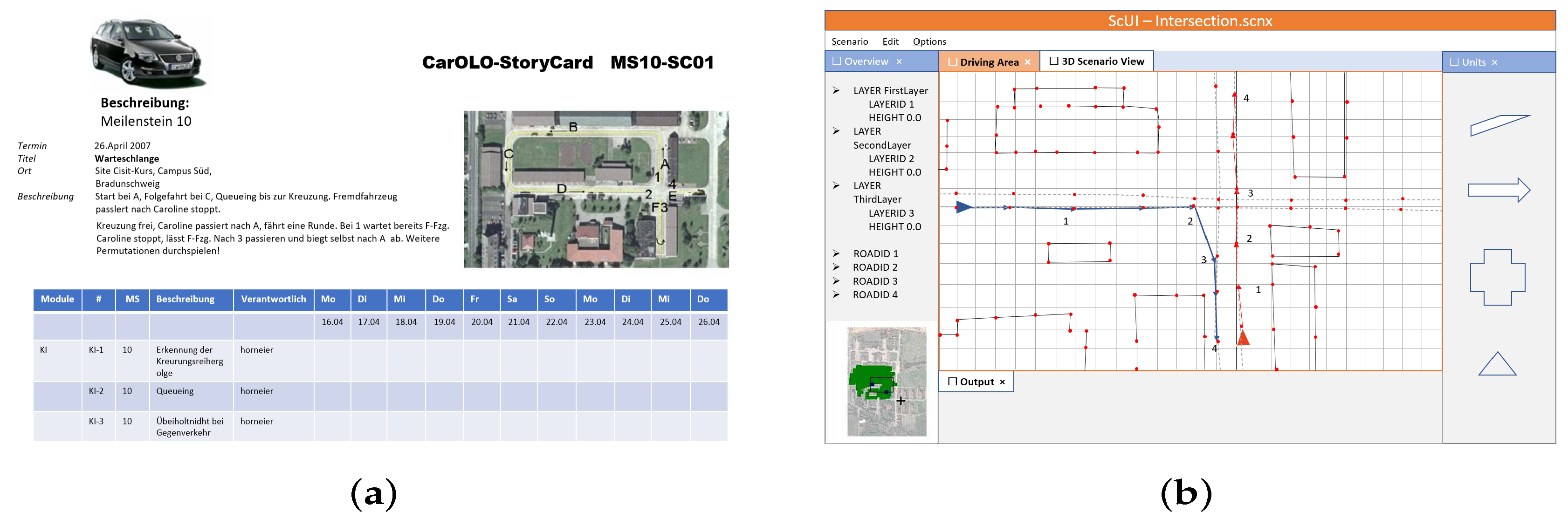The width and height of the screenshot is (1568, 519).
Task: Close the Units panel
Action: tap(1494, 62)
